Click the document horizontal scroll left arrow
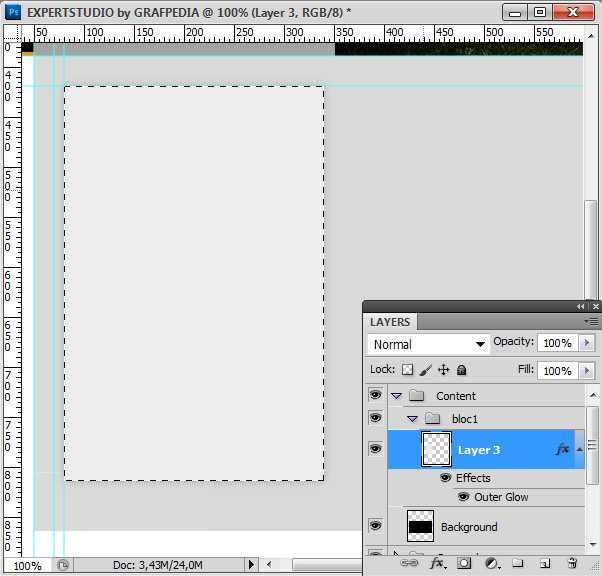The image size is (602, 576). 269,564
